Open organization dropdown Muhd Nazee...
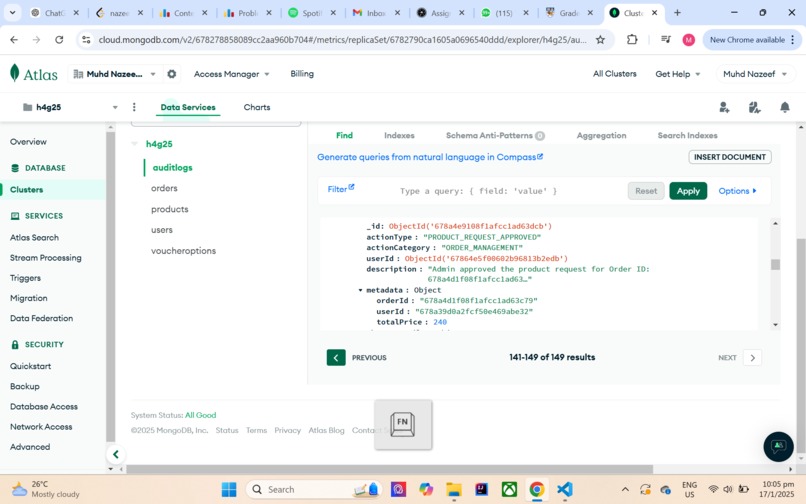 pos(114,74)
